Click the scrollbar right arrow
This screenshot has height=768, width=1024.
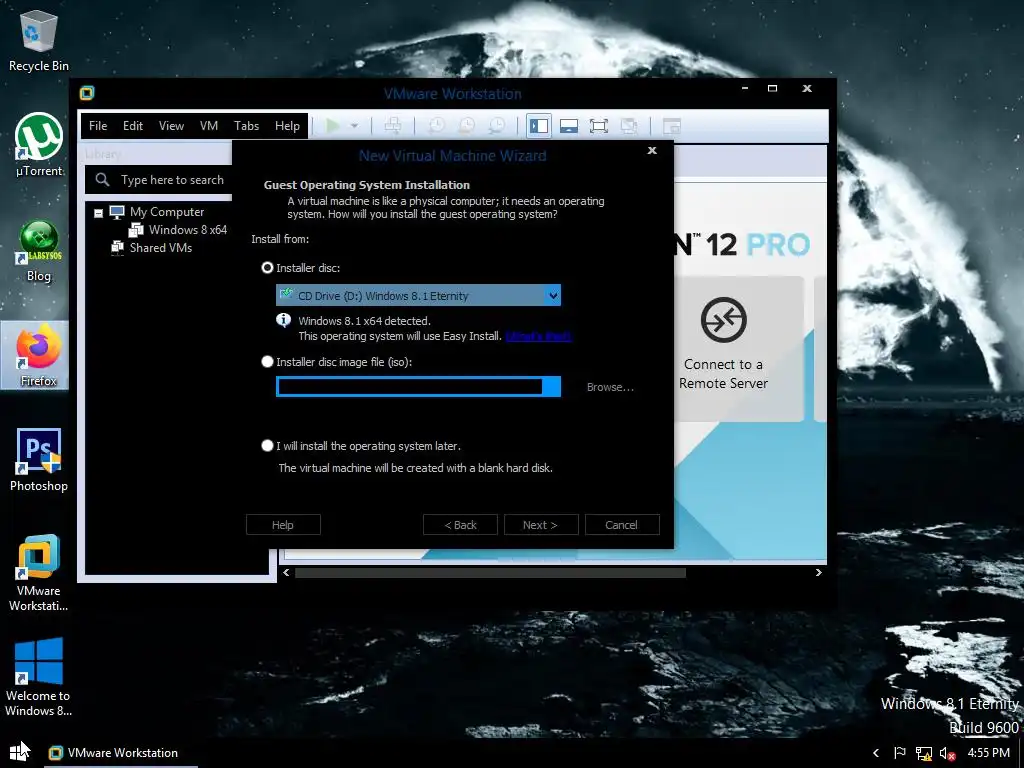[x=819, y=573]
